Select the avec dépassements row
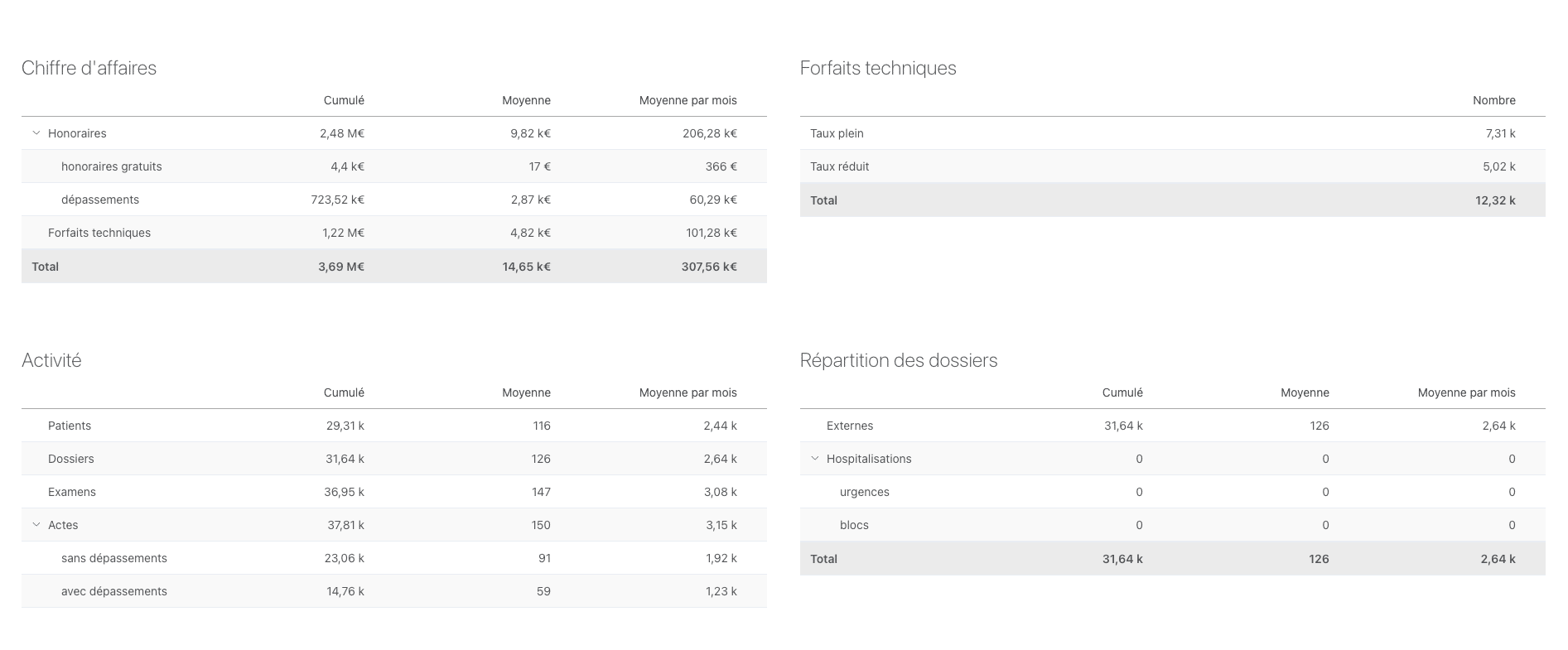The height and width of the screenshot is (650, 1568). (x=114, y=591)
